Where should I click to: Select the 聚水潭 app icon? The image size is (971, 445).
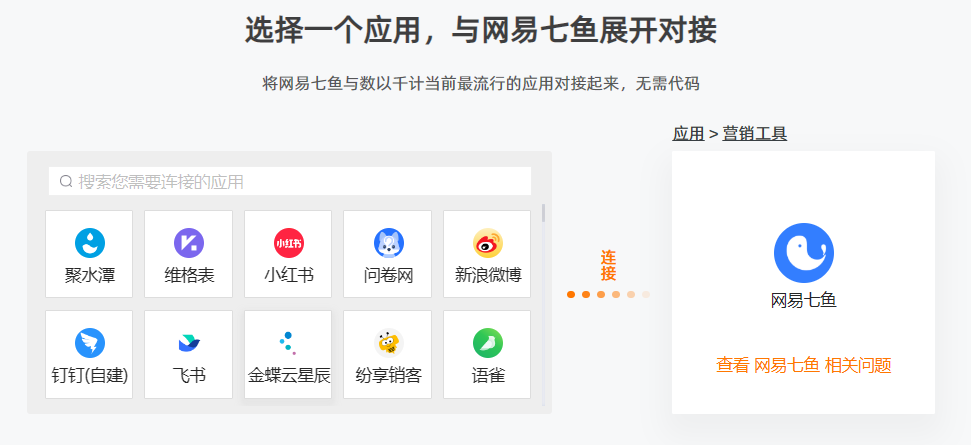pyautogui.click(x=90, y=243)
